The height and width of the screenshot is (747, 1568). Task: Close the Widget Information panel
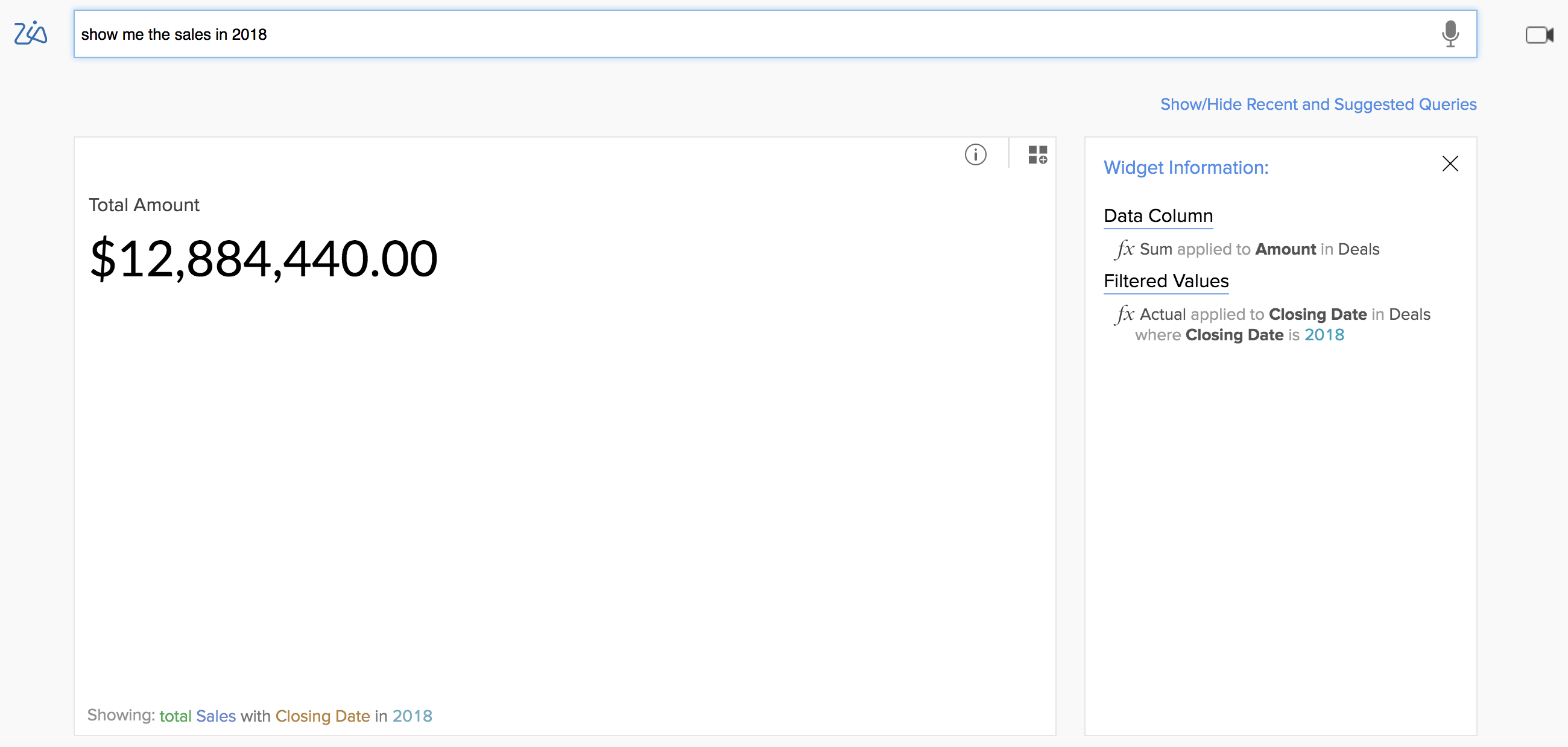(1450, 164)
